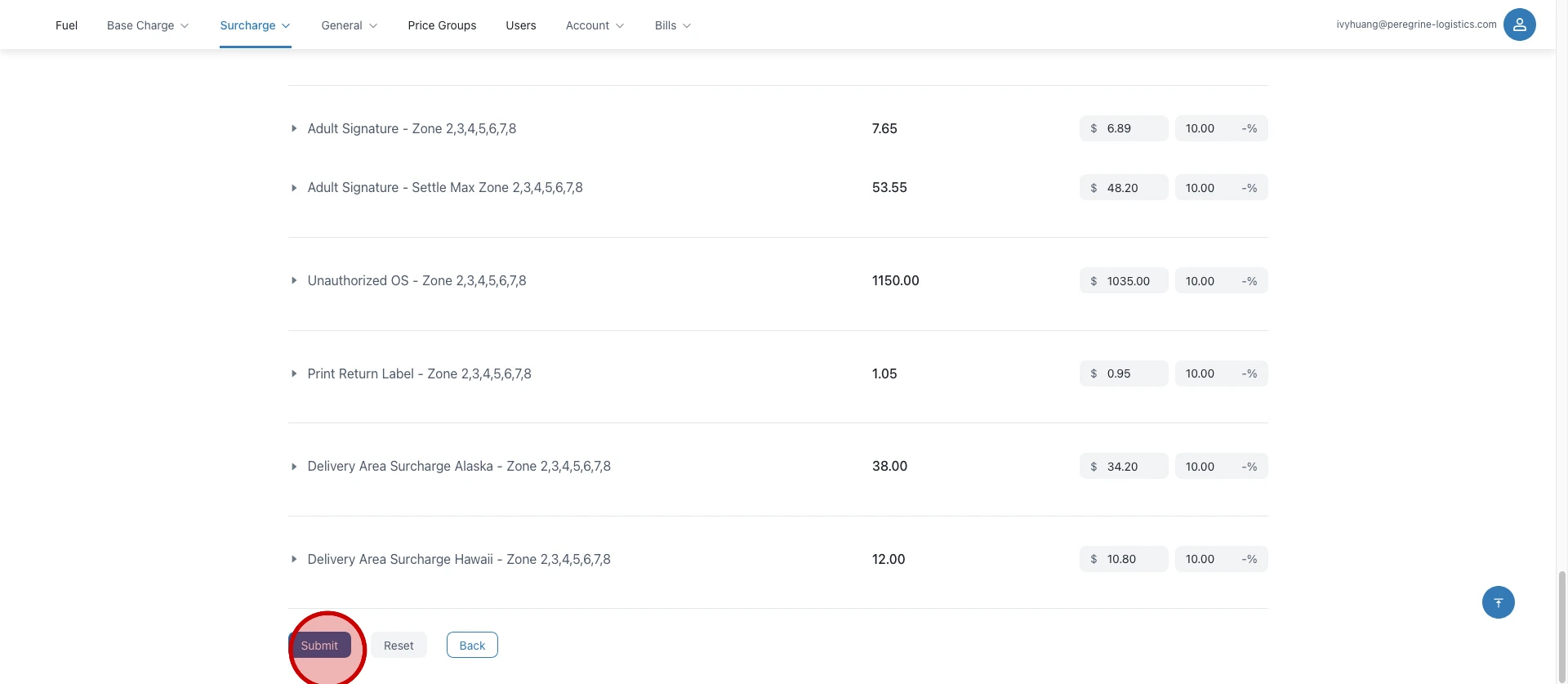The height and width of the screenshot is (684, 1568).
Task: Click the scroll-to-top round button
Action: (x=1498, y=602)
